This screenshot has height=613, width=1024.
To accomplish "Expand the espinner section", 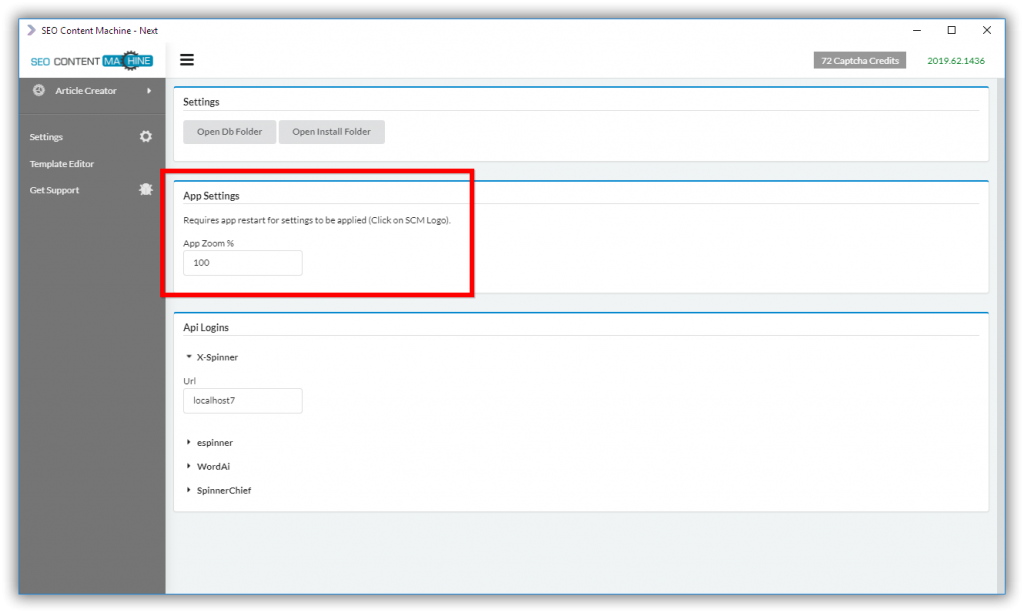I will coord(189,442).
